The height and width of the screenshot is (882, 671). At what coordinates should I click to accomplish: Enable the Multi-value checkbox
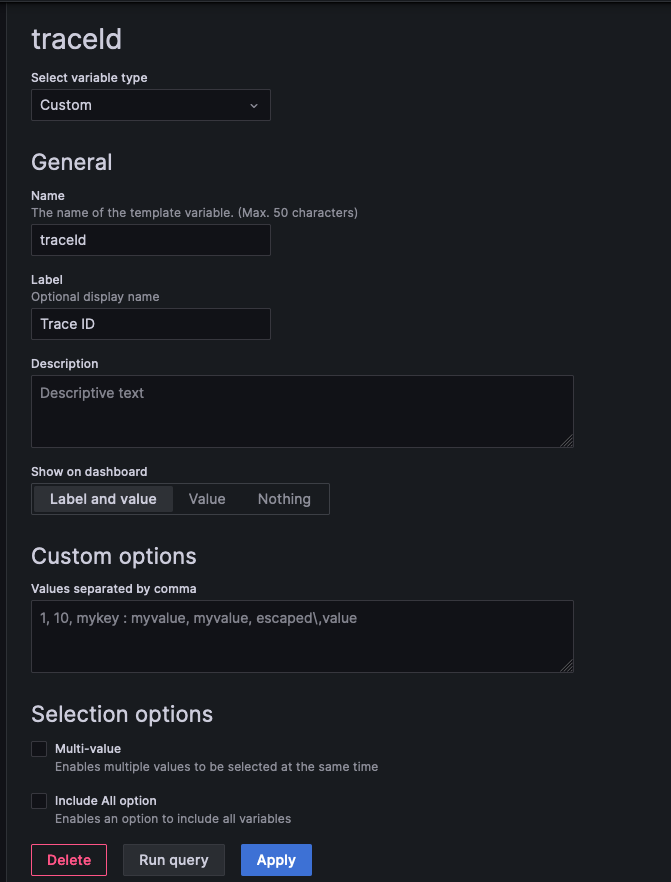pyautogui.click(x=38, y=748)
